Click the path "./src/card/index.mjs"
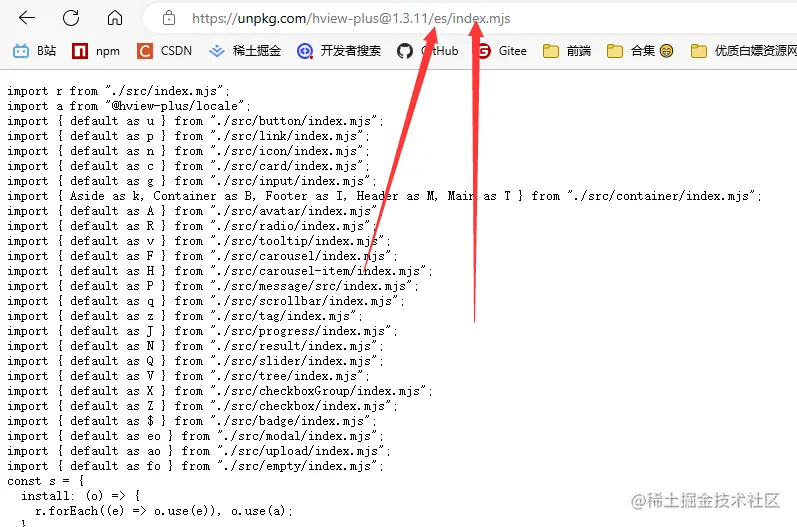Viewport: 797px width, 527px height. point(287,166)
